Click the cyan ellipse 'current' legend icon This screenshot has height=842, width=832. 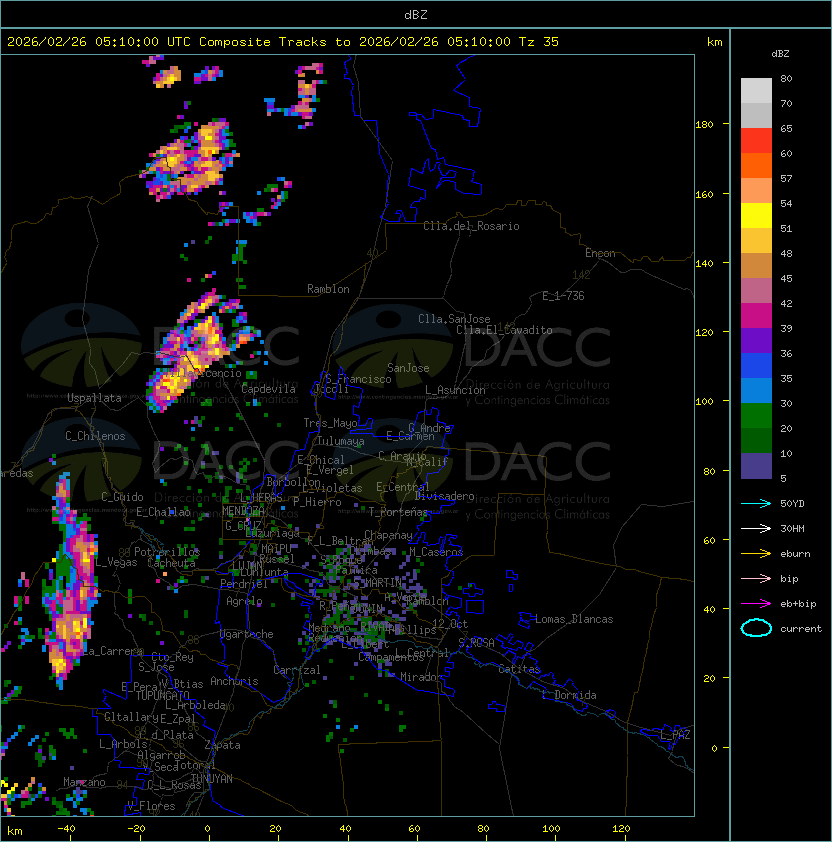tap(756, 628)
